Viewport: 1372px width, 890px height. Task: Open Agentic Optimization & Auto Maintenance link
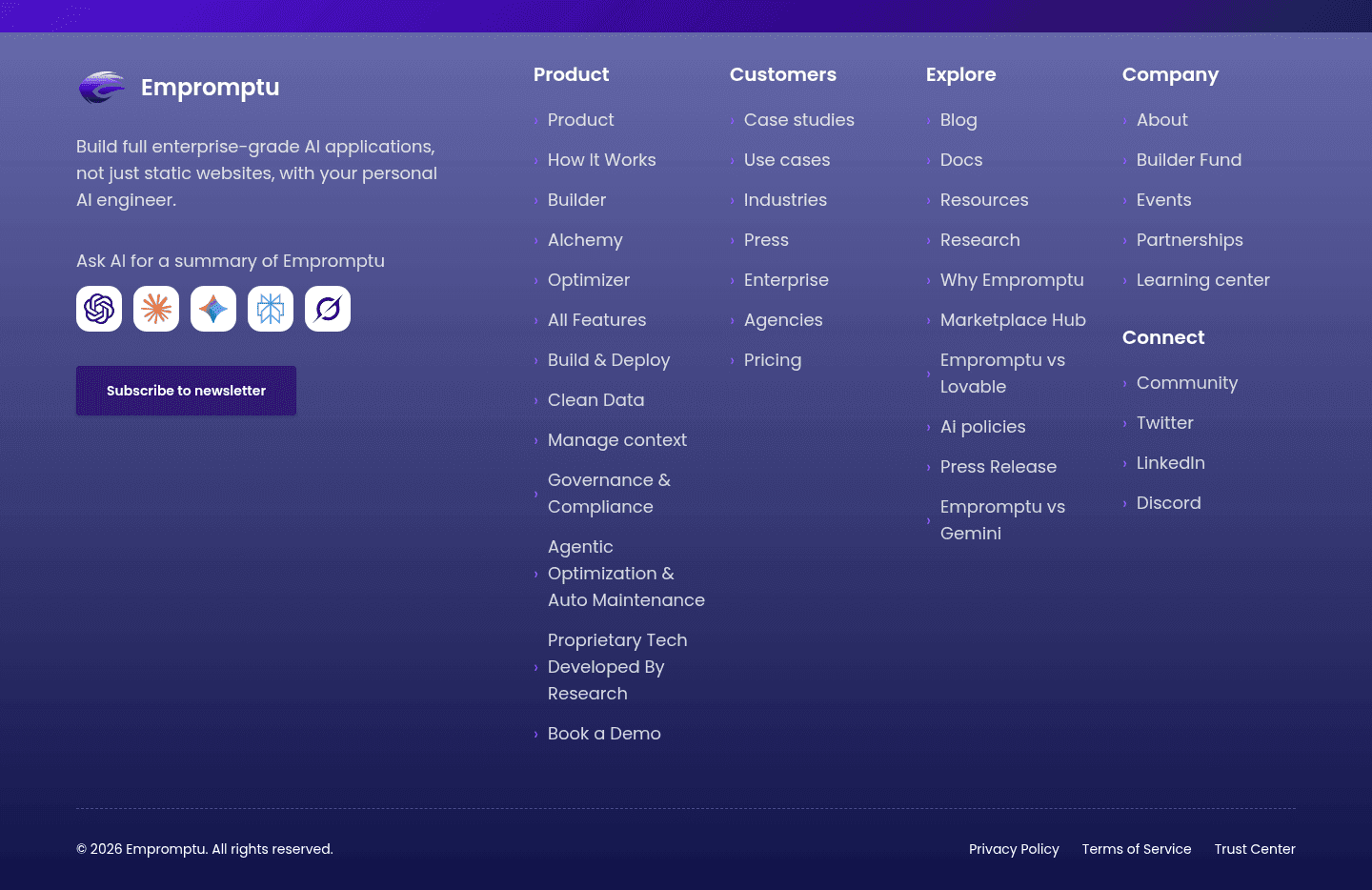pyautogui.click(x=626, y=574)
